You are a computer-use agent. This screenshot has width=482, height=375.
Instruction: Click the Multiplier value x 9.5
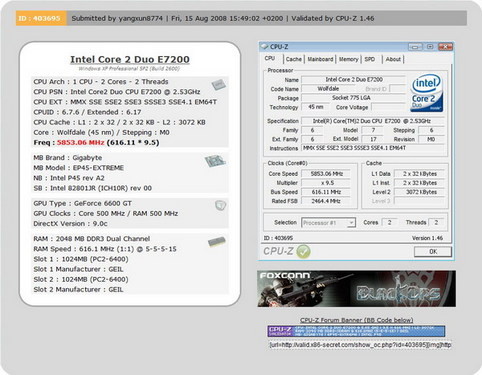[x=326, y=183]
